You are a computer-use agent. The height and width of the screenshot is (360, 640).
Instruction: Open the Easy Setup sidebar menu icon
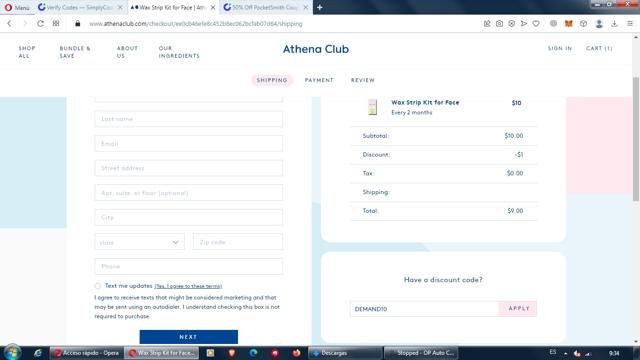tap(630, 24)
